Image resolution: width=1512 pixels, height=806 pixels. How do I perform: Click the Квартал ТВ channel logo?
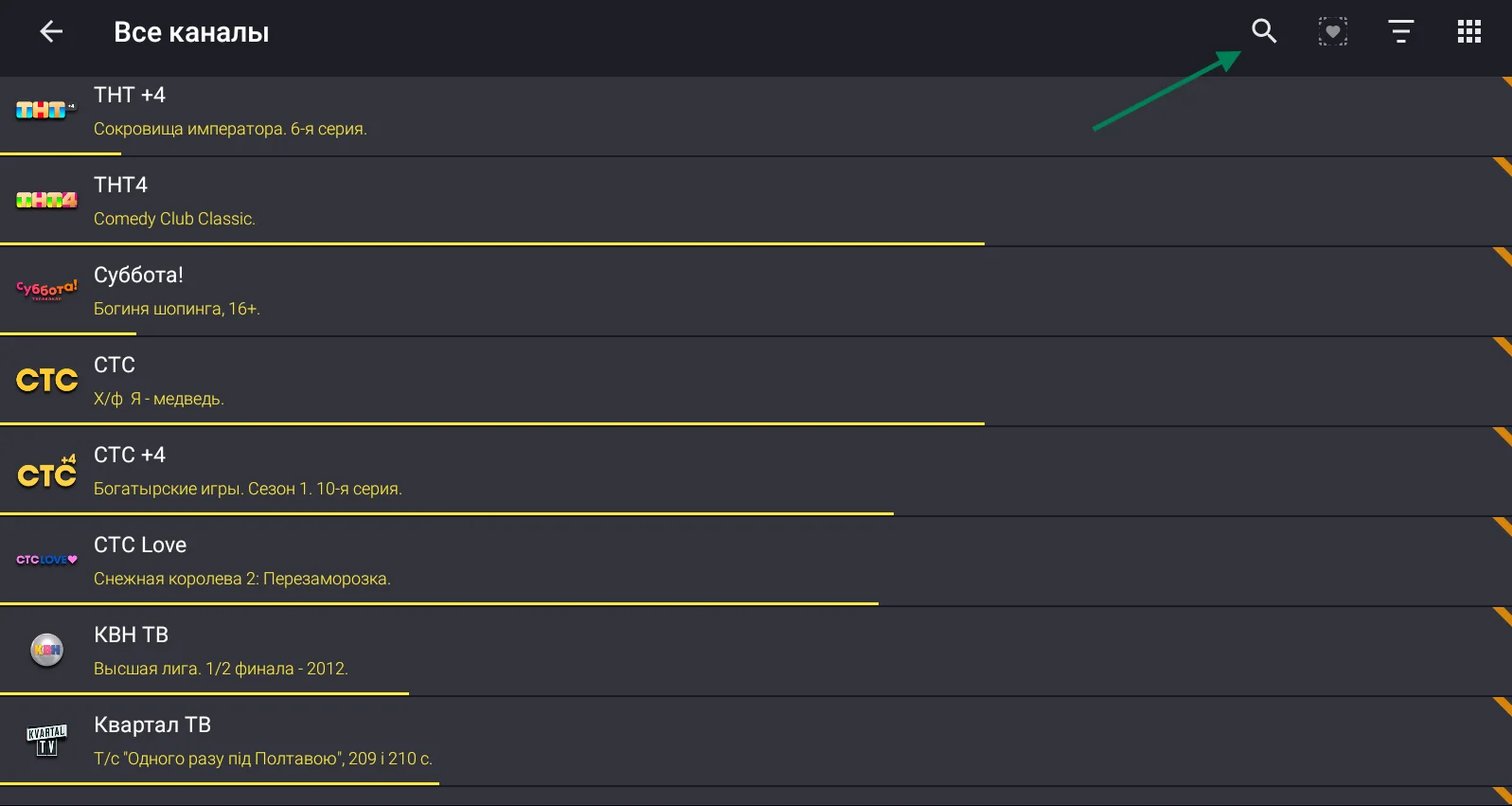[46, 740]
